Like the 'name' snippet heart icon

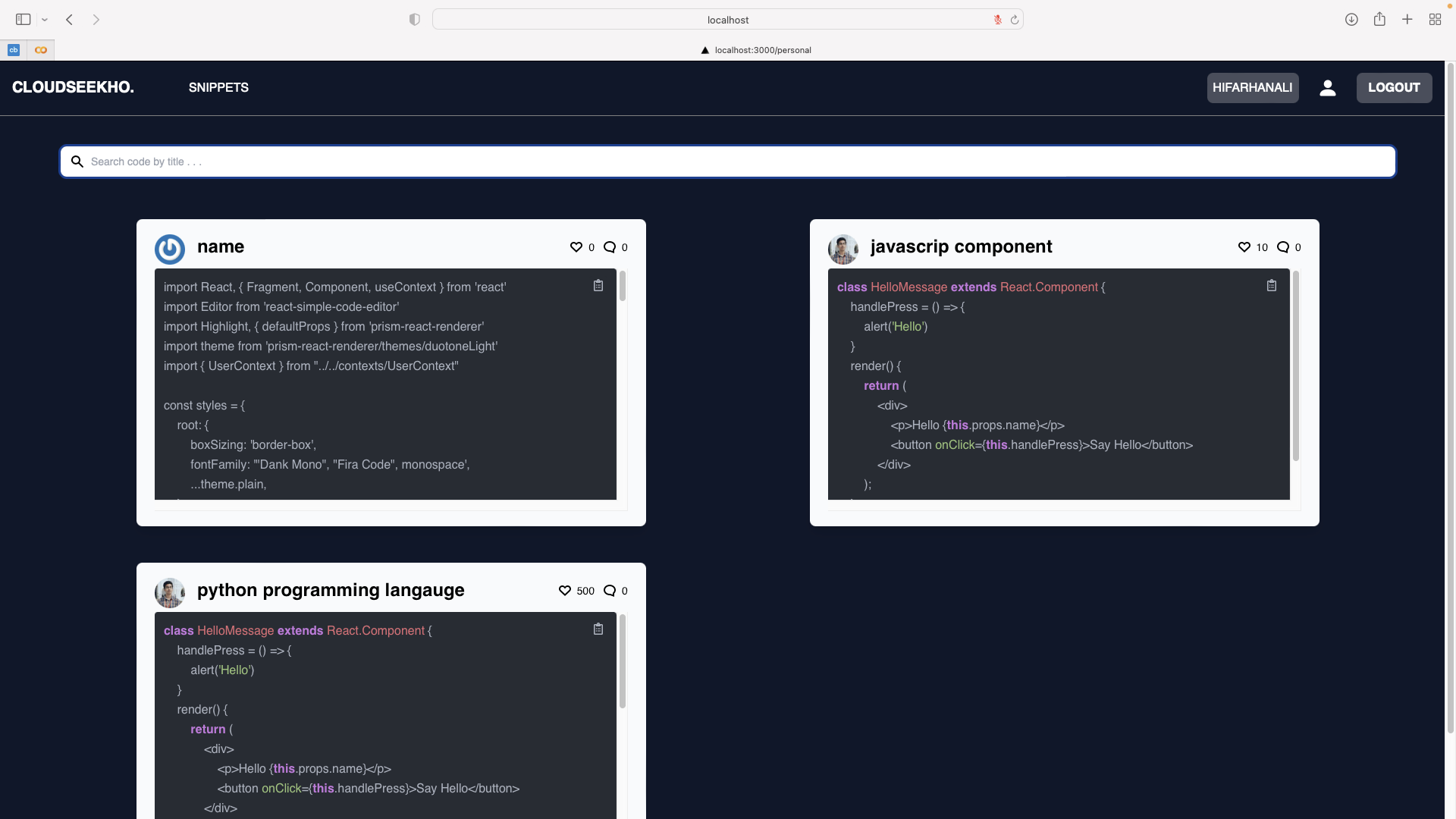tap(576, 247)
